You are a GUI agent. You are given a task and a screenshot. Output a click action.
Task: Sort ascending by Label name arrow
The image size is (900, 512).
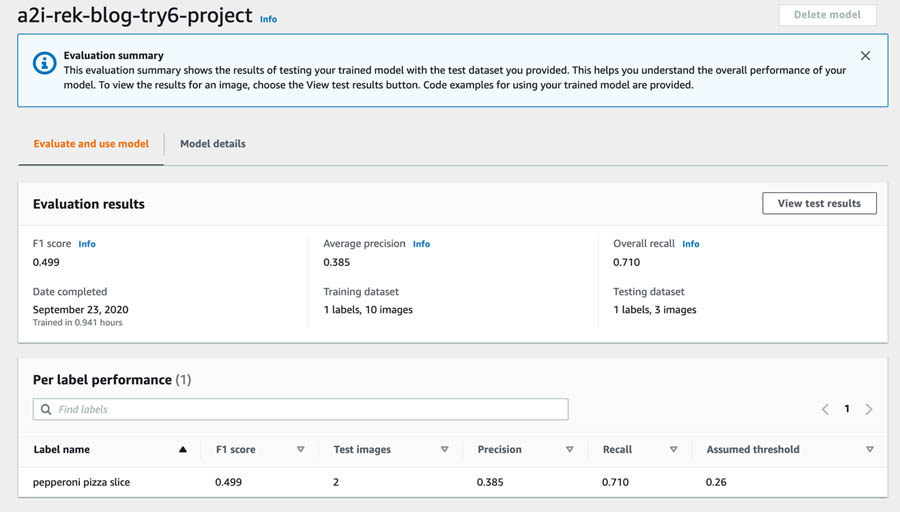[x=183, y=449]
